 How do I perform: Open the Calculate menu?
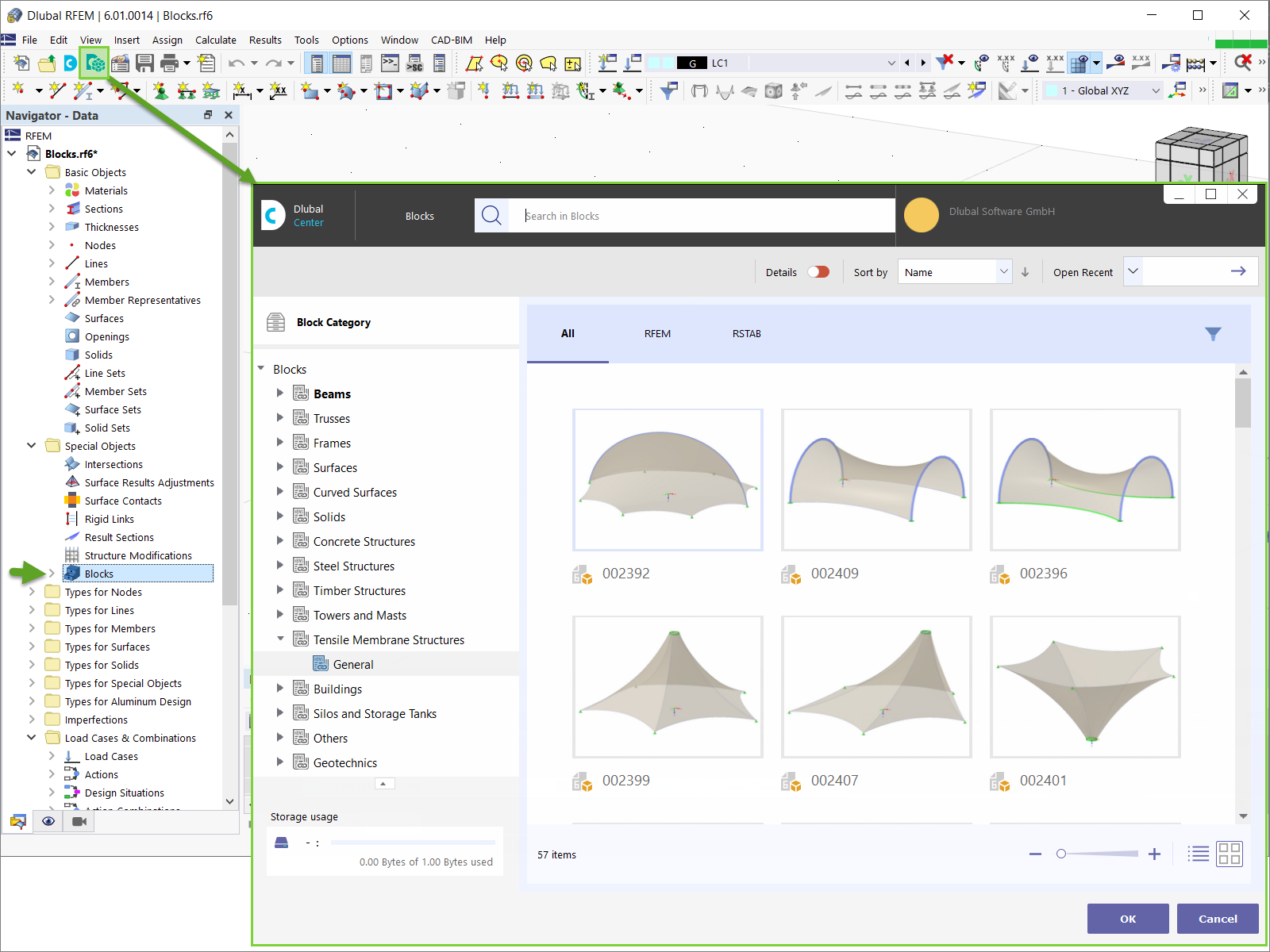tap(215, 40)
